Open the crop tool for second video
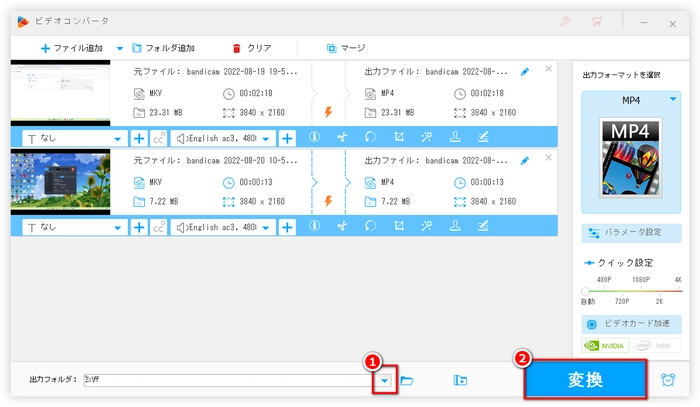Viewport: 700px width, 407px height. coord(399,226)
